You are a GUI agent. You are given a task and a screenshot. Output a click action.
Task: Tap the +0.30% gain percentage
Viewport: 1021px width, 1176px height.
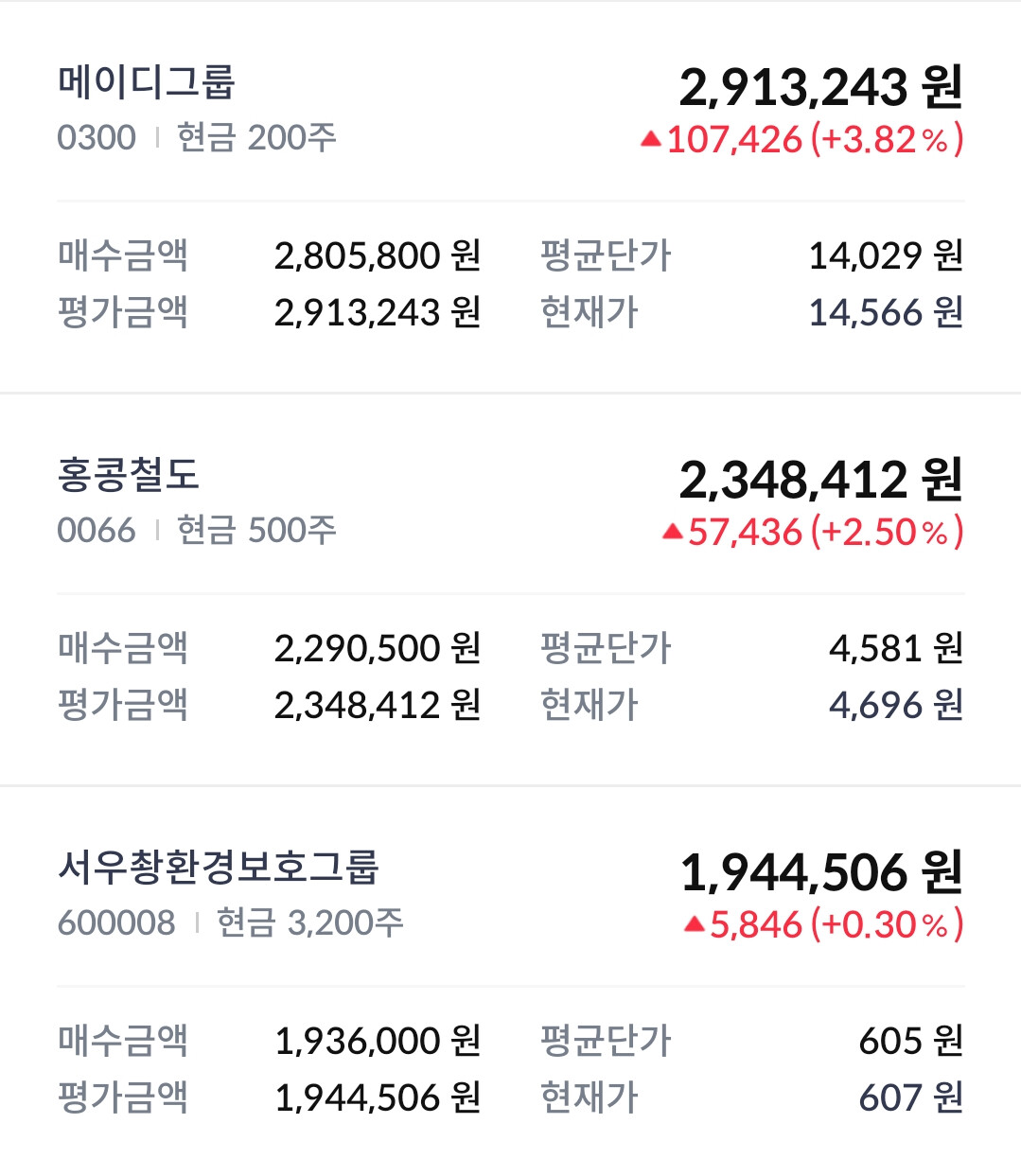click(887, 924)
